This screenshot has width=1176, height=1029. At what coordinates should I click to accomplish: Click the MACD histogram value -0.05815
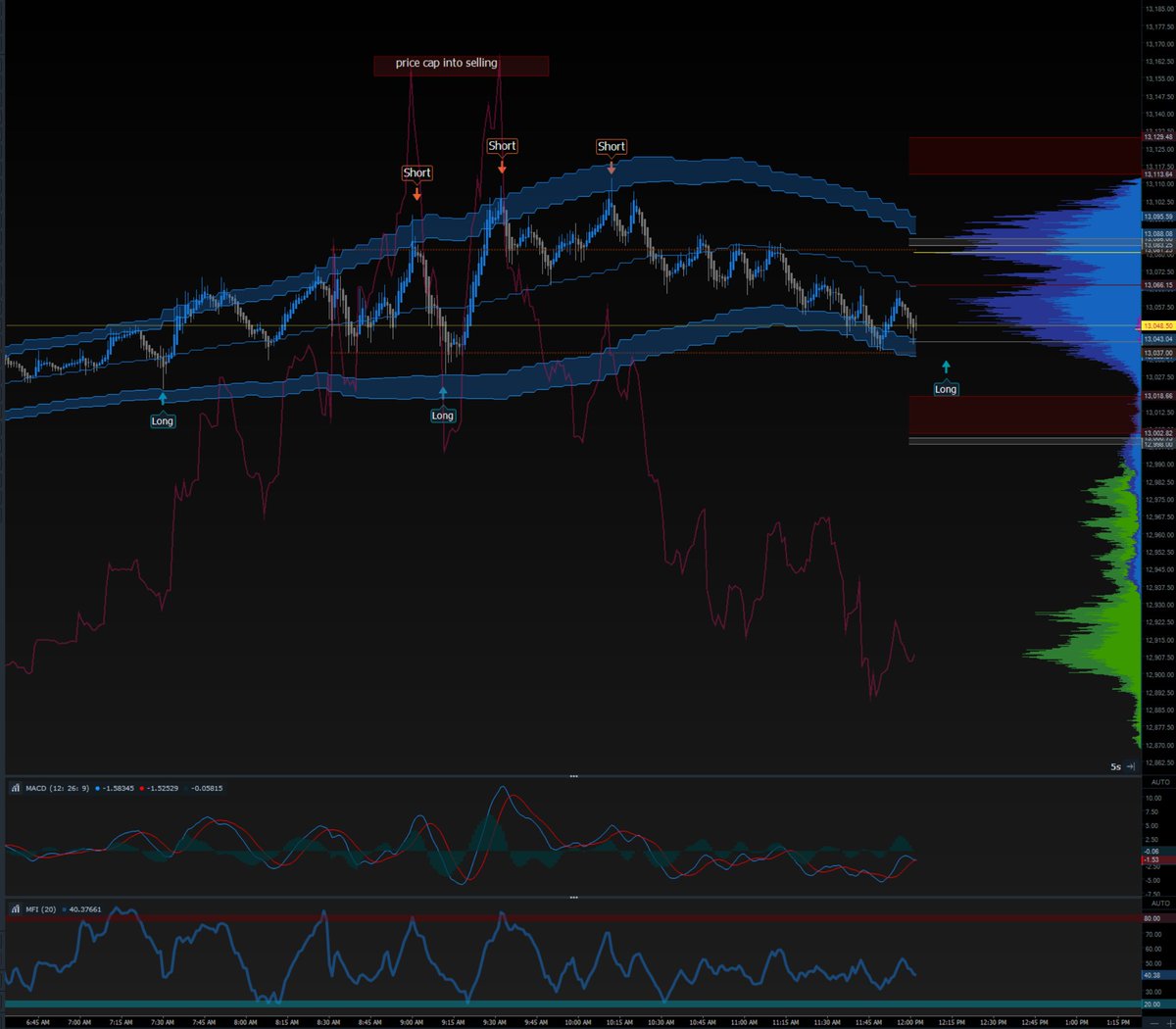[206, 788]
